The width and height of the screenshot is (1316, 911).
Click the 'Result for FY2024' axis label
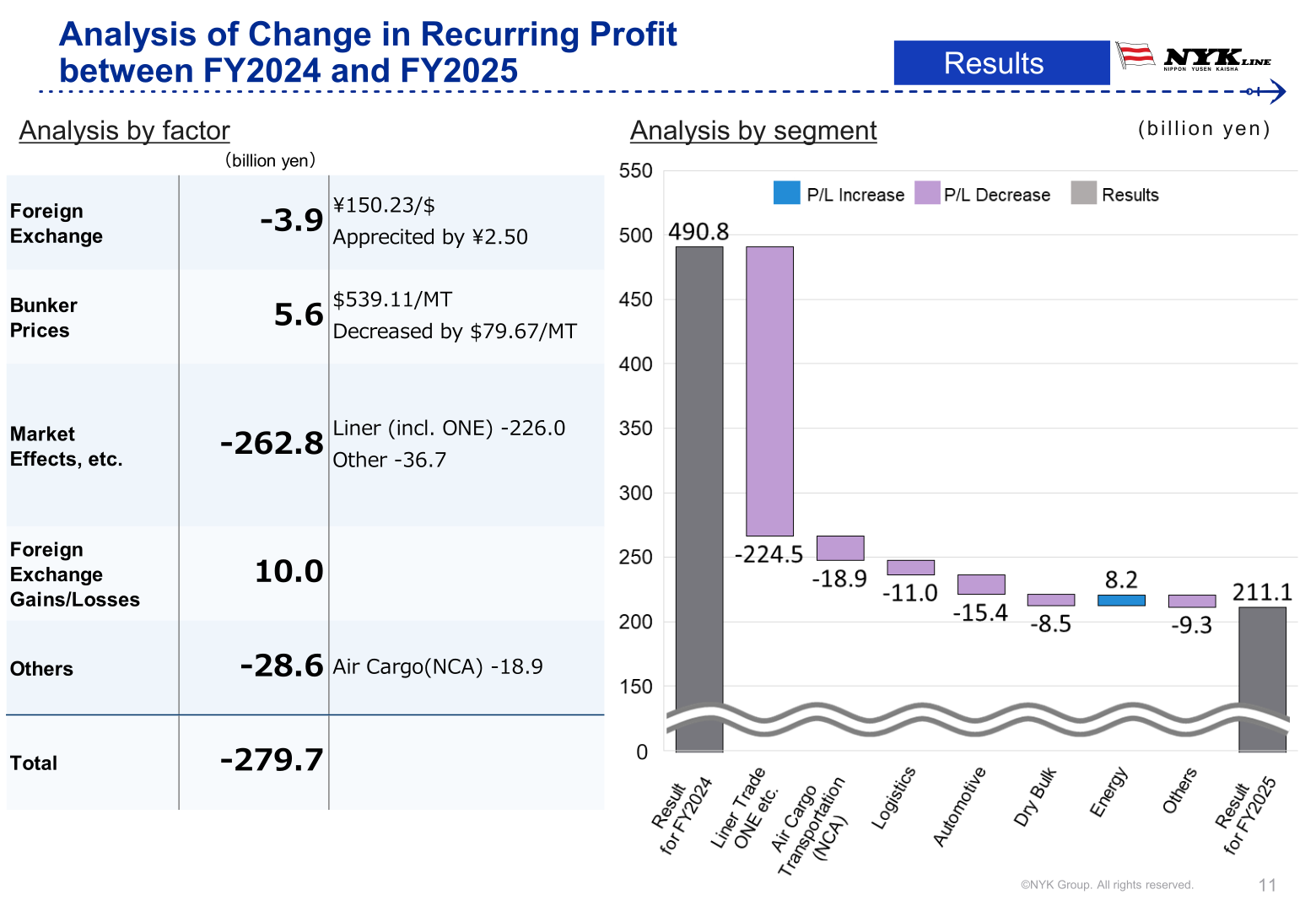683,815
